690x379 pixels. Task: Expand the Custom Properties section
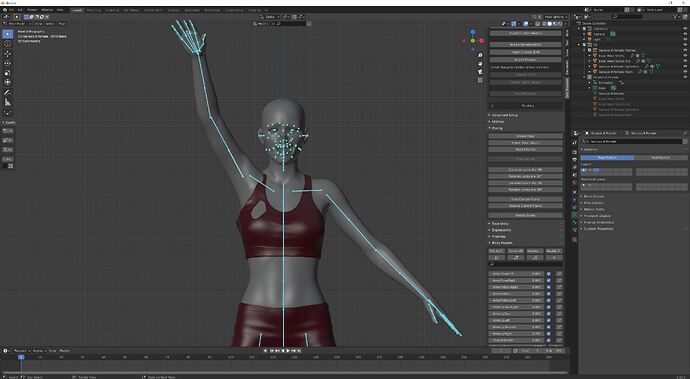pyautogui.click(x=598, y=229)
